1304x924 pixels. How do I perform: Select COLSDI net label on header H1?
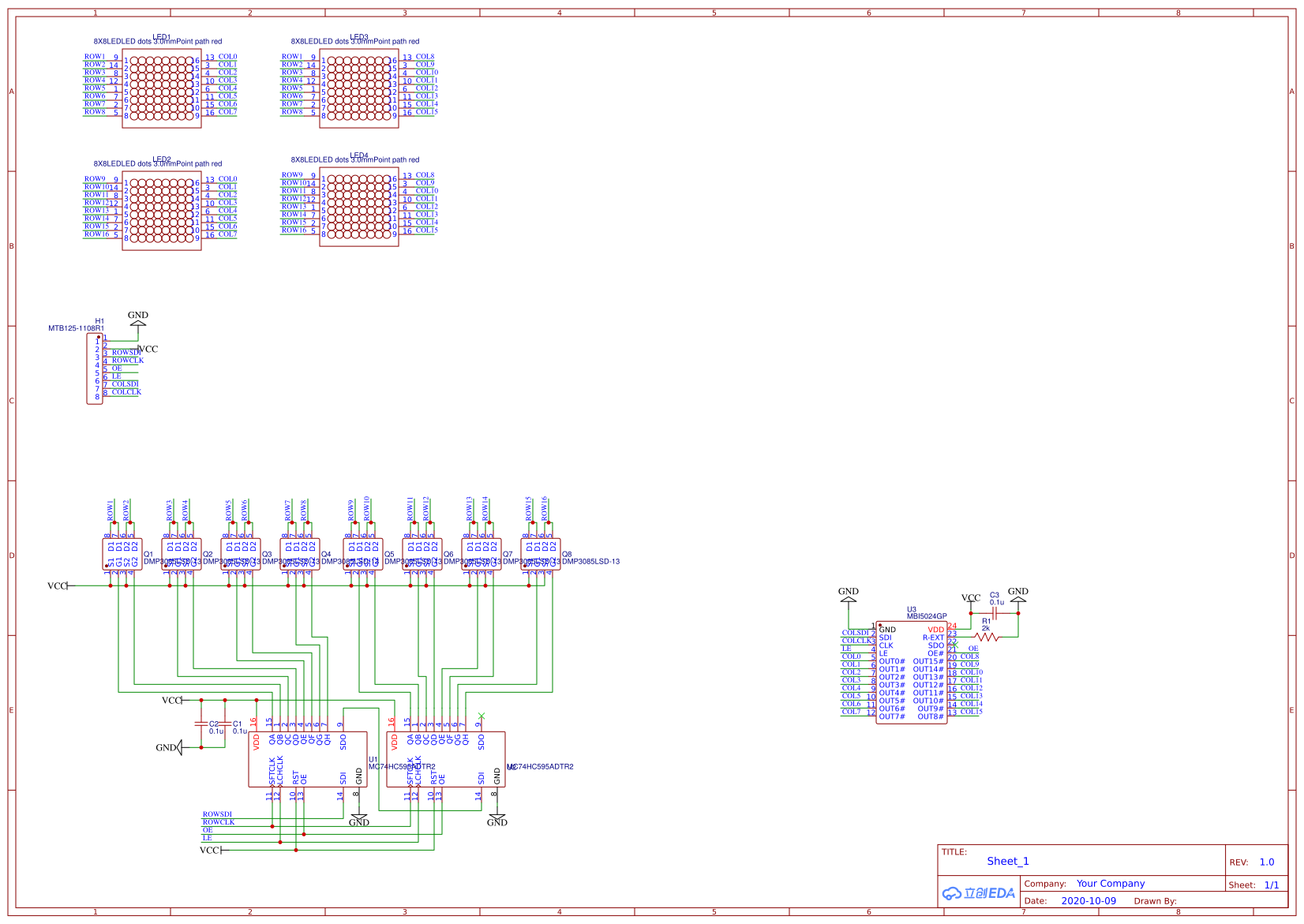[125, 384]
